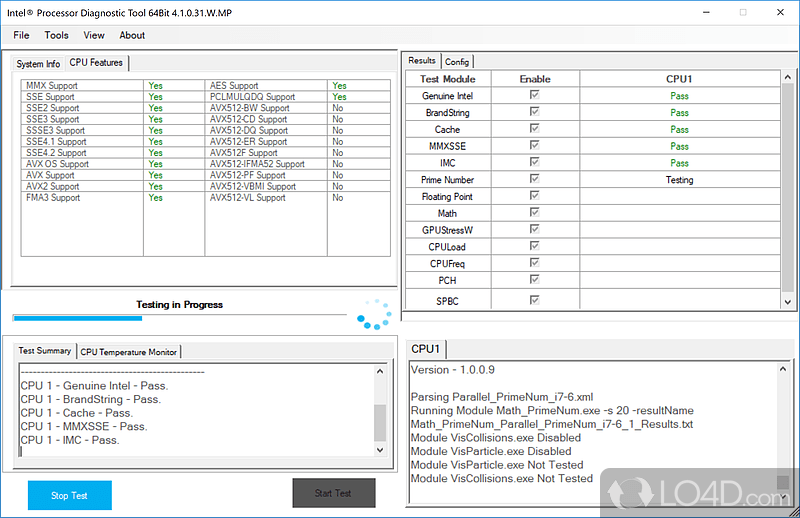
Task: Switch to the Results tab
Action: point(422,60)
